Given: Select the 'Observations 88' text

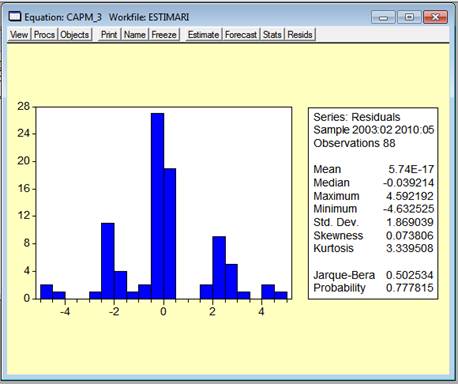Looking at the screenshot, I should pyautogui.click(x=354, y=143).
